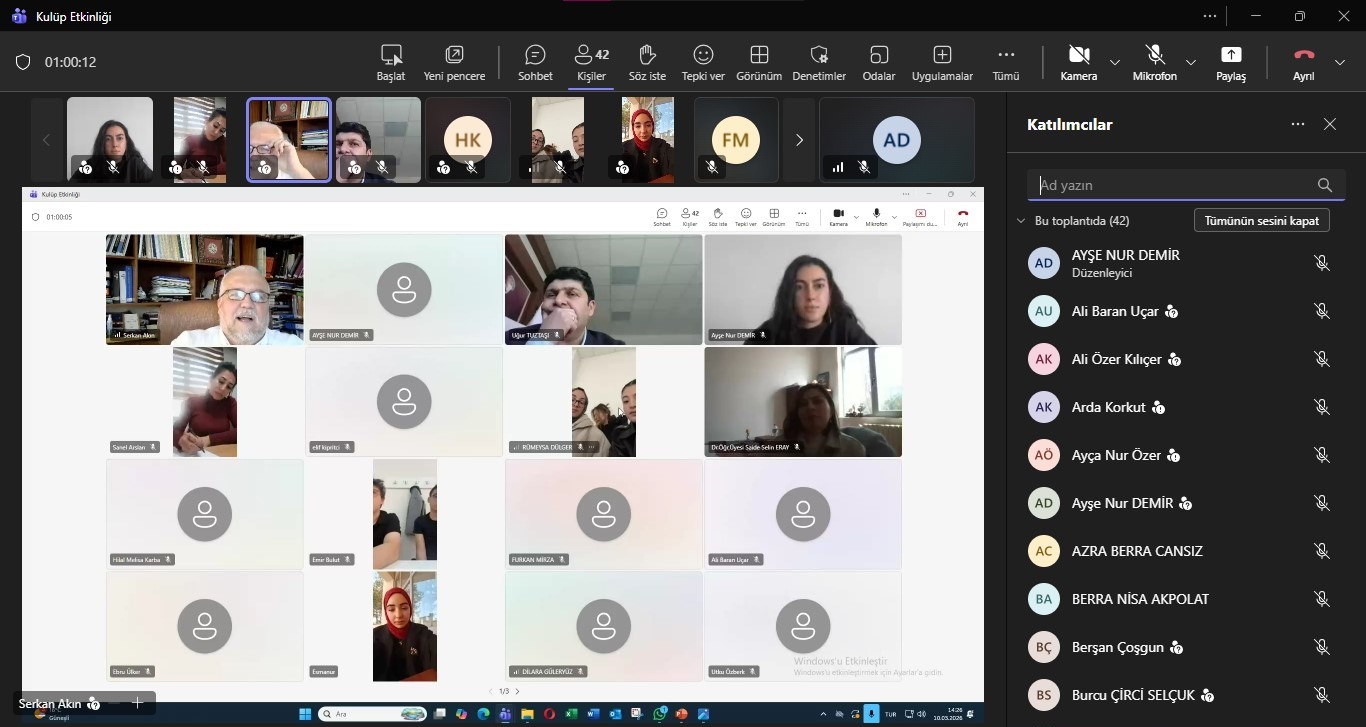This screenshot has height=727, width=1366.
Task: Toggle the Mikrofon mute state
Action: 1154,62
